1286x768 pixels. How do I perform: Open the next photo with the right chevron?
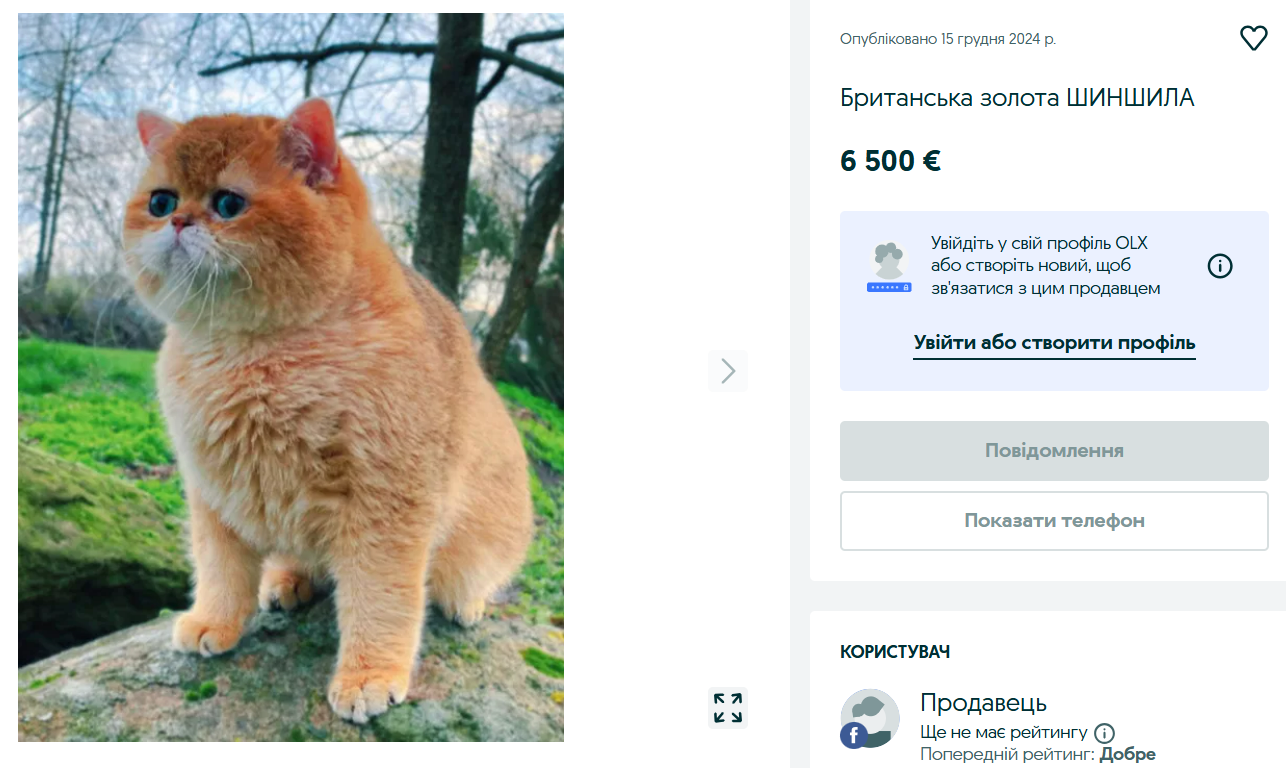tap(728, 371)
